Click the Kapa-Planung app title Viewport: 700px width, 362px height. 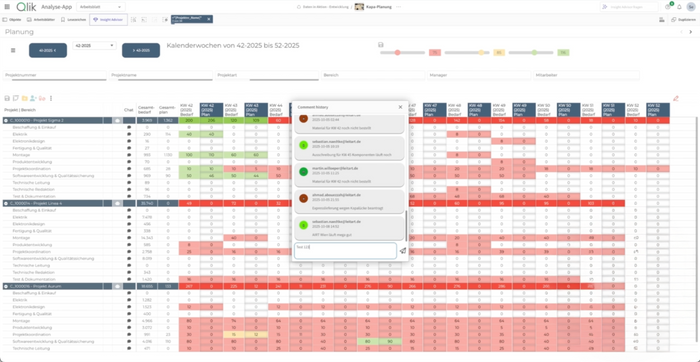pos(379,7)
